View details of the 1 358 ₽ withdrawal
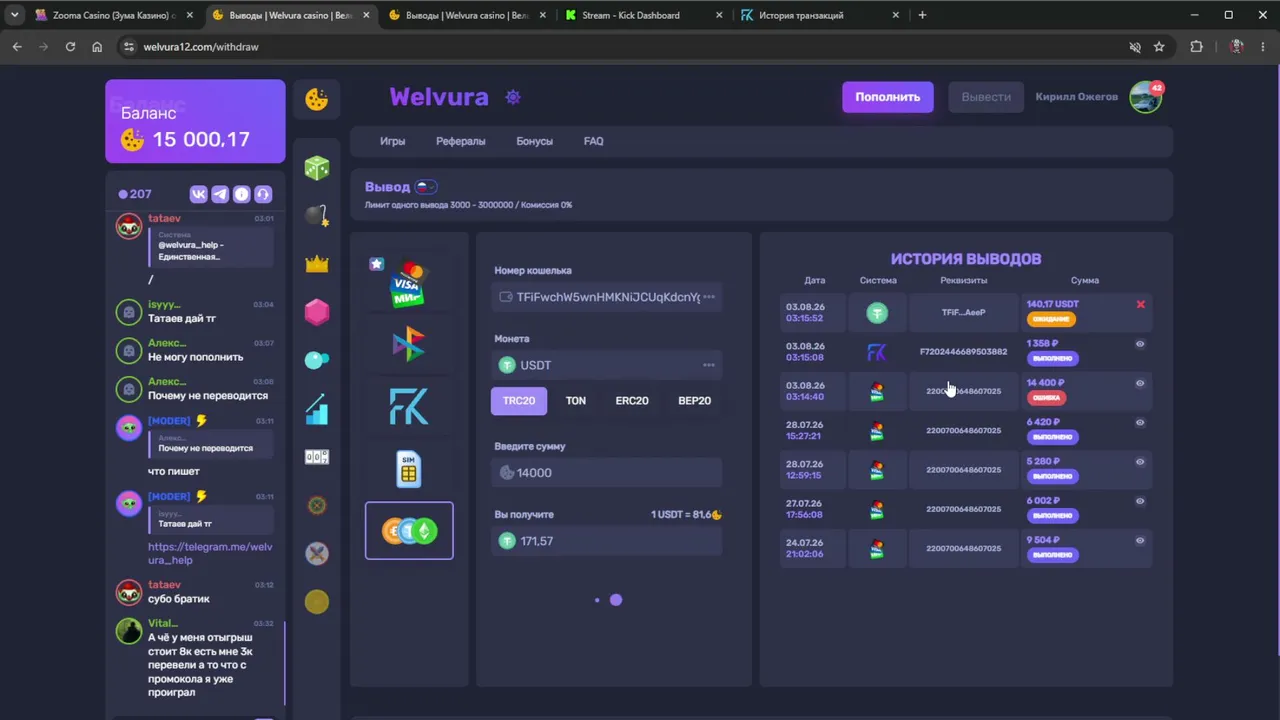This screenshot has height=720, width=1280. 1140,344
